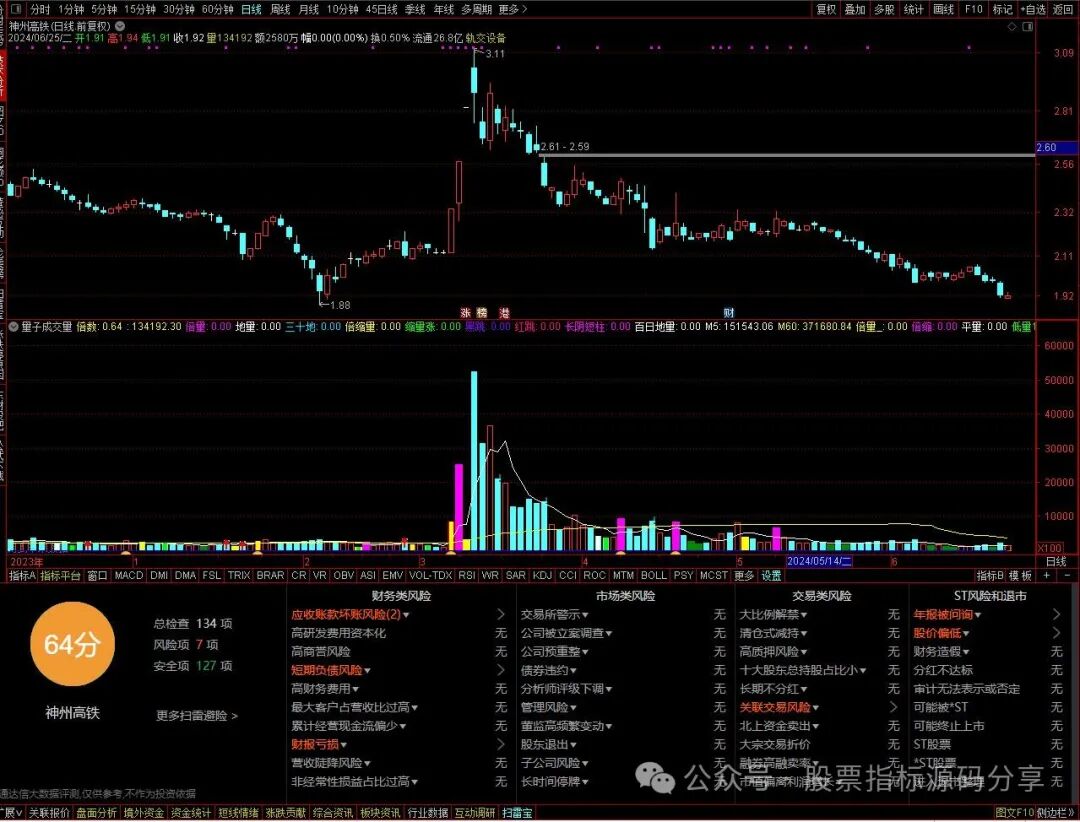Image resolution: width=1080 pixels, height=822 pixels.
Task: Click the plus zoom-in button
Action: pyautogui.click(x=1047, y=575)
